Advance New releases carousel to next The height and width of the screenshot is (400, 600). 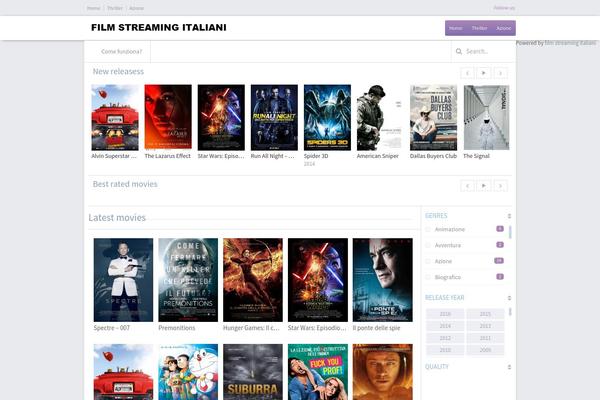[x=501, y=73]
